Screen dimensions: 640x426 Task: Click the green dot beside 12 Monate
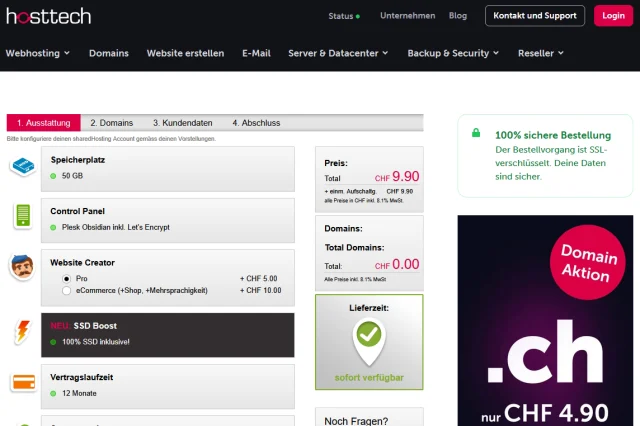(x=53, y=393)
